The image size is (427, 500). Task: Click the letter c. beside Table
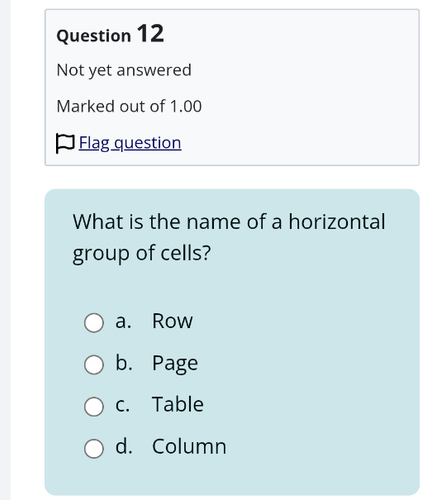pyautogui.click(x=123, y=405)
